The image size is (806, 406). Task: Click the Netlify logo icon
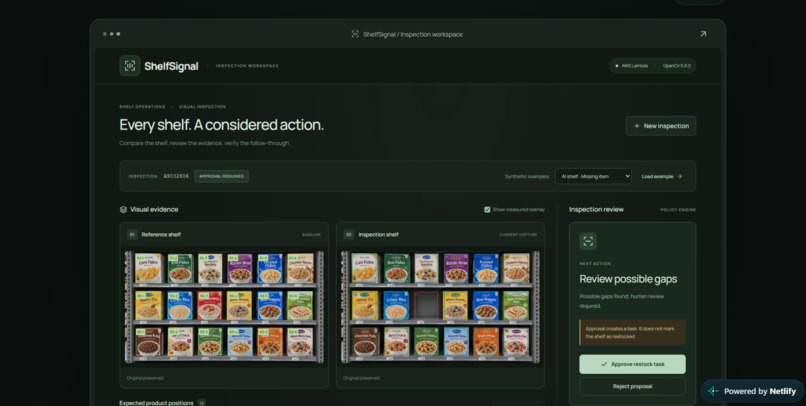[x=713, y=391]
